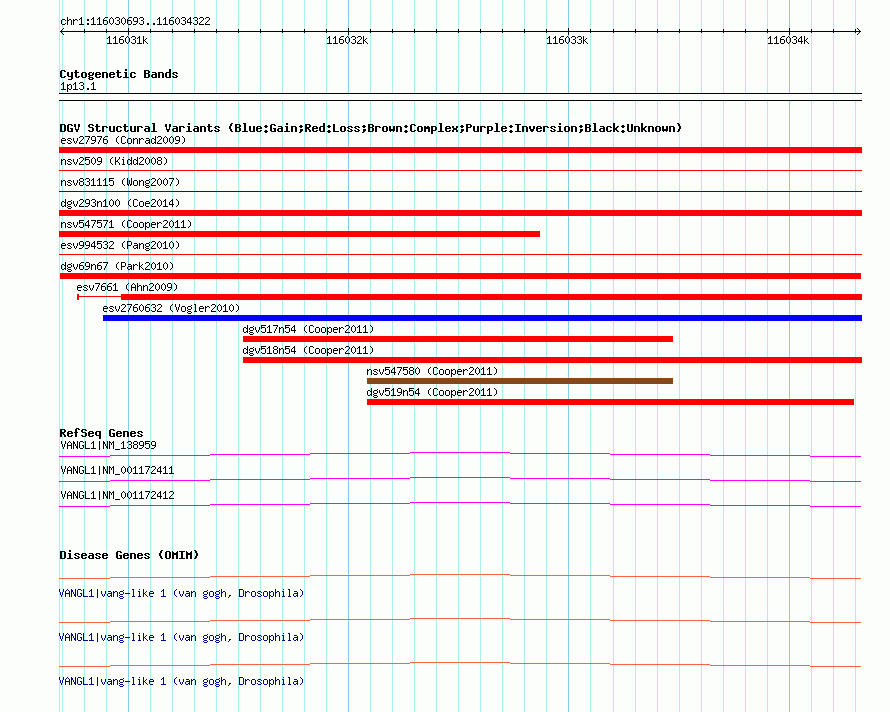Open the dgv518n54 (Cooper2011) label

308,350
